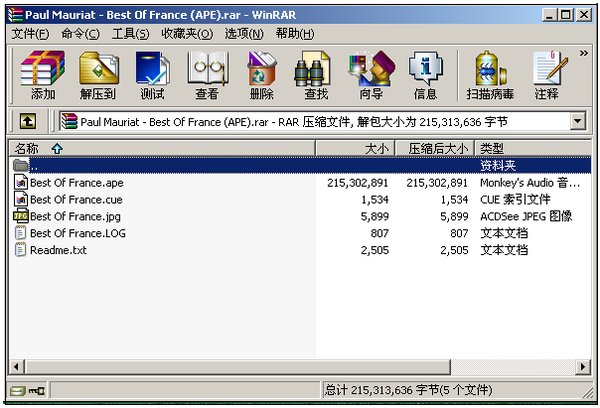
Task: Click the archive path text in address bar
Action: (294, 122)
